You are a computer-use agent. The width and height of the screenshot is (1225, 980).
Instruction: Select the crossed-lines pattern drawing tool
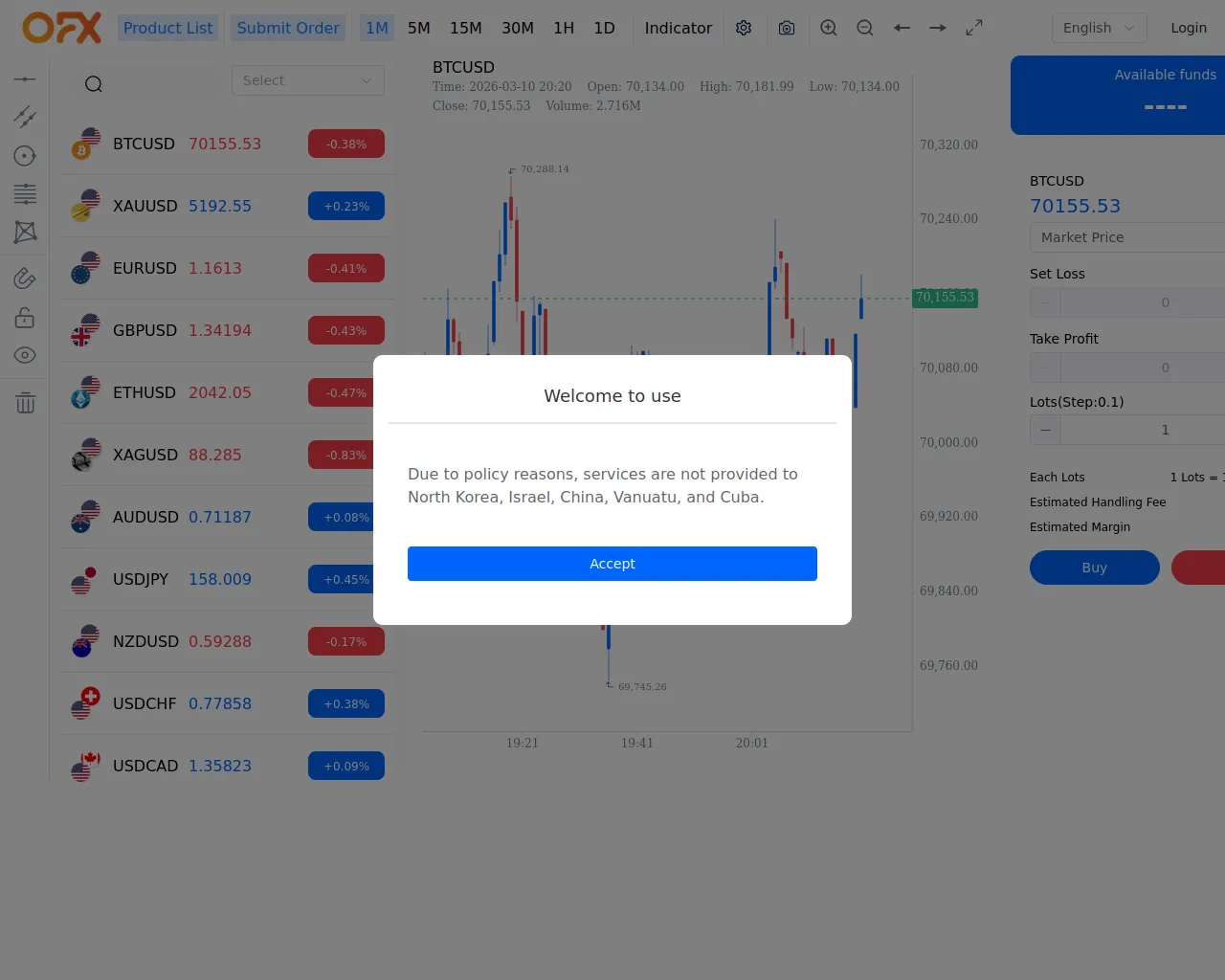25,232
